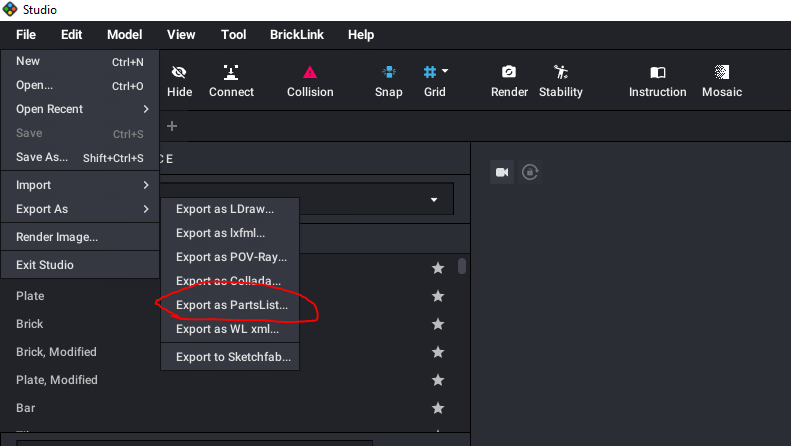Favorite the Brick category star
The image size is (791, 446).
[438, 324]
